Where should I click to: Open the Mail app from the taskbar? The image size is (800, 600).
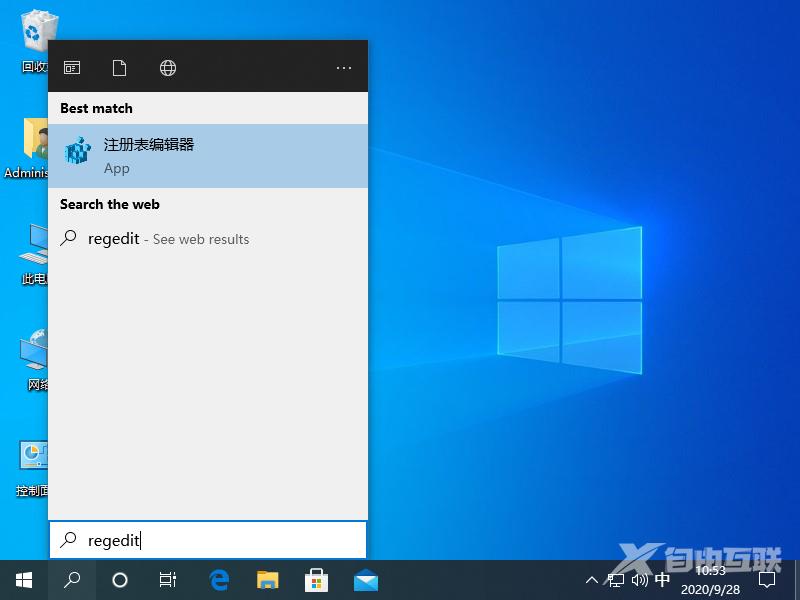click(366, 580)
